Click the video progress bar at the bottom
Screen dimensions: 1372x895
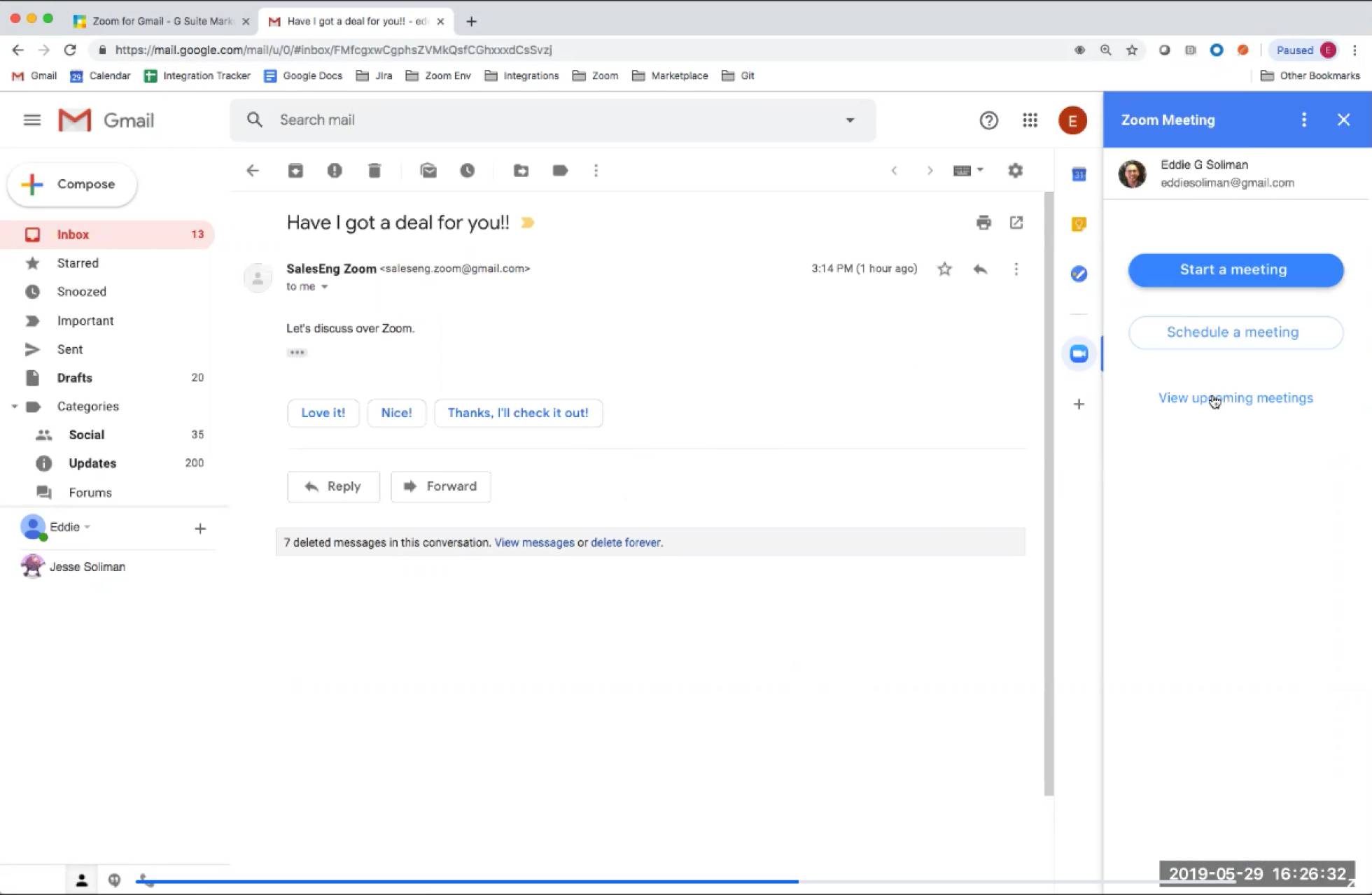[469, 882]
